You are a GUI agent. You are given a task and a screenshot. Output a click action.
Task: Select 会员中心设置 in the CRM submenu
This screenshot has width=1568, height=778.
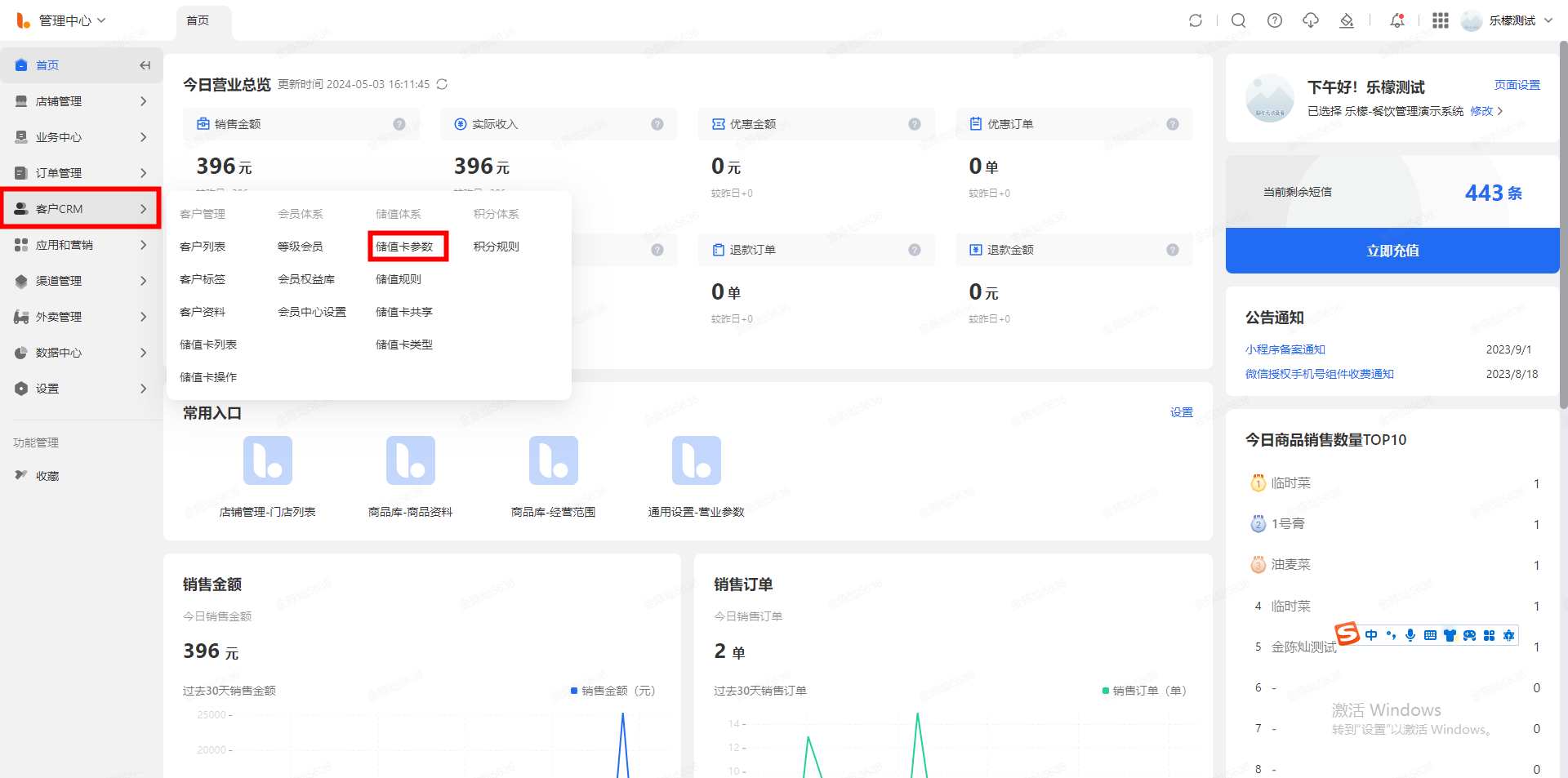(312, 312)
